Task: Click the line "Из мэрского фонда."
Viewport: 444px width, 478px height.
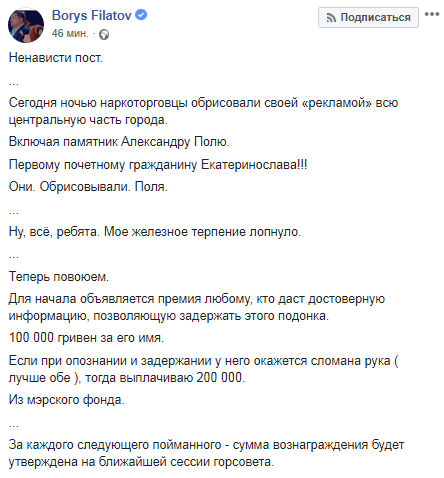Action: pyautogui.click(x=67, y=399)
